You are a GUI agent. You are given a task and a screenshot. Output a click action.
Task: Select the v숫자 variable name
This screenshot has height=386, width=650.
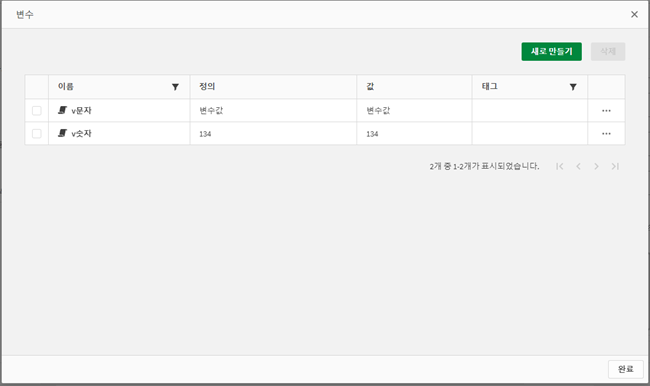tap(81, 134)
